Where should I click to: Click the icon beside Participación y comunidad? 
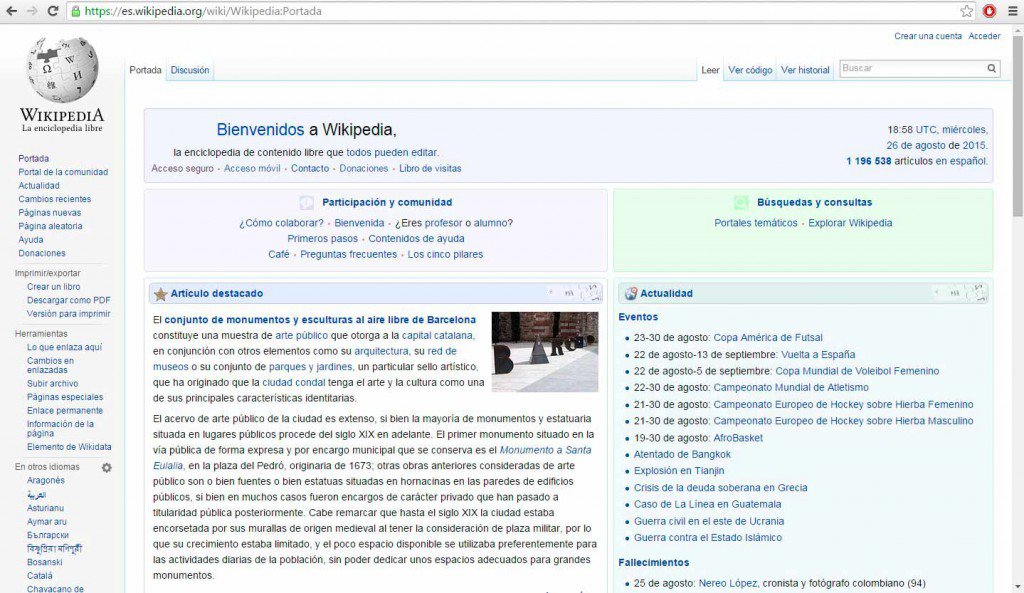307,202
